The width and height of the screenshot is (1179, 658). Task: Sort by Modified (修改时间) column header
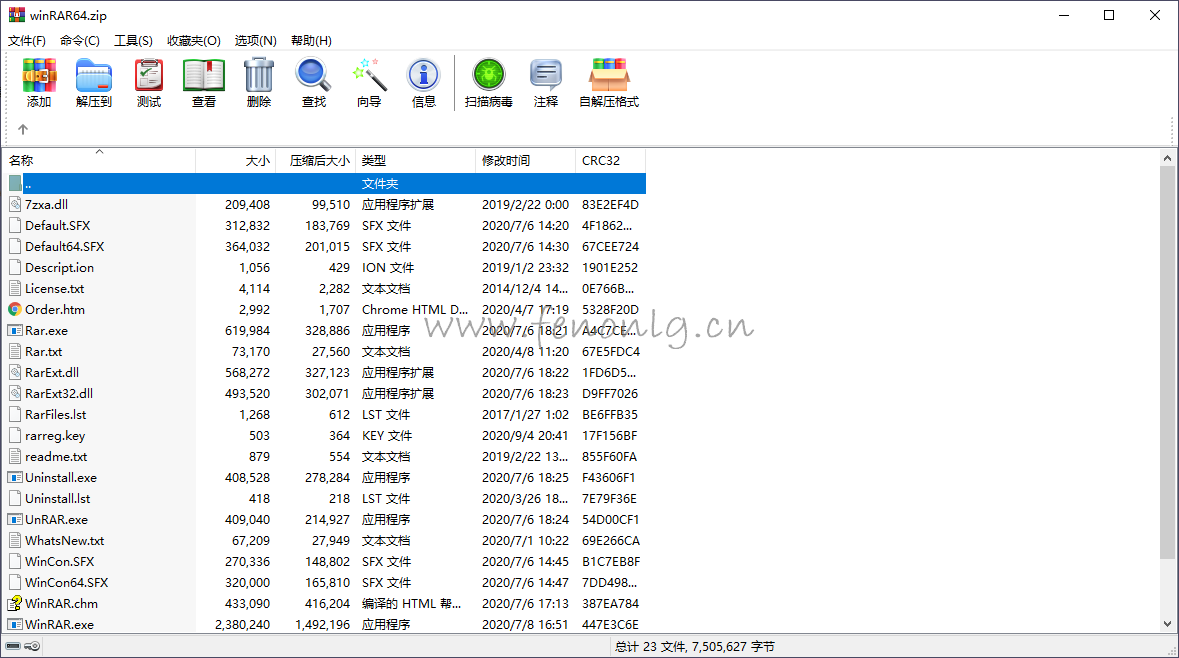pos(525,160)
